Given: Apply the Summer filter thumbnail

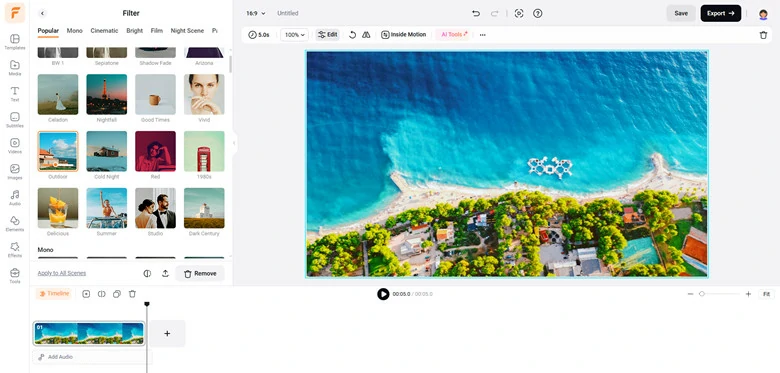Looking at the screenshot, I should coord(106,208).
